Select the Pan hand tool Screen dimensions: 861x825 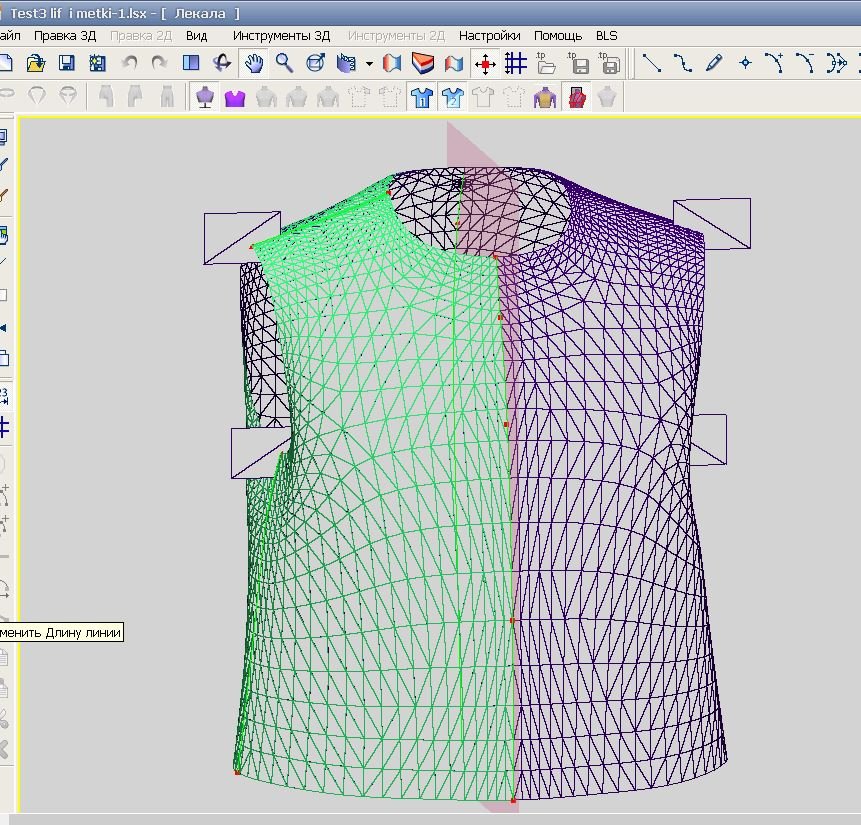tap(254, 64)
